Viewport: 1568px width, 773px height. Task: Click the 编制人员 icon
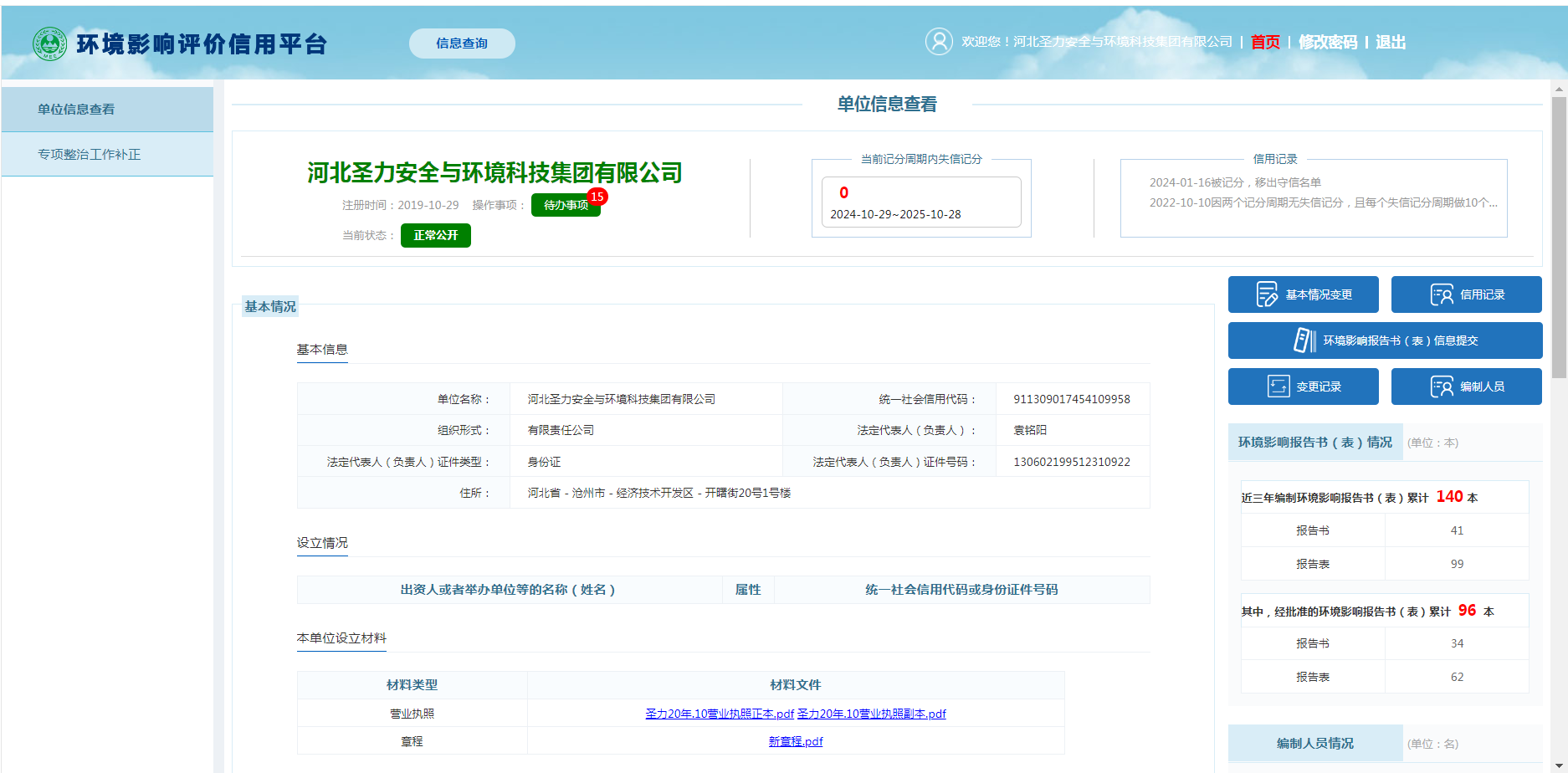[x=1442, y=386]
